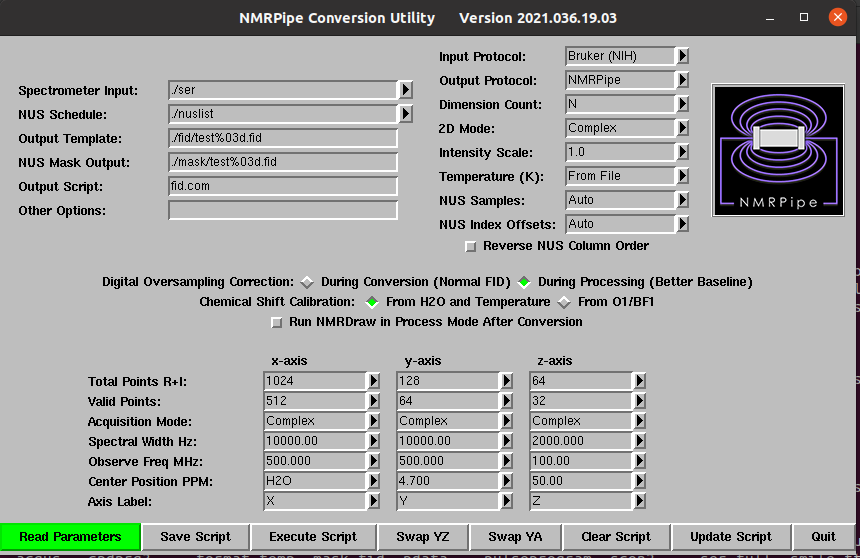Click the Save Script button

coord(195,537)
